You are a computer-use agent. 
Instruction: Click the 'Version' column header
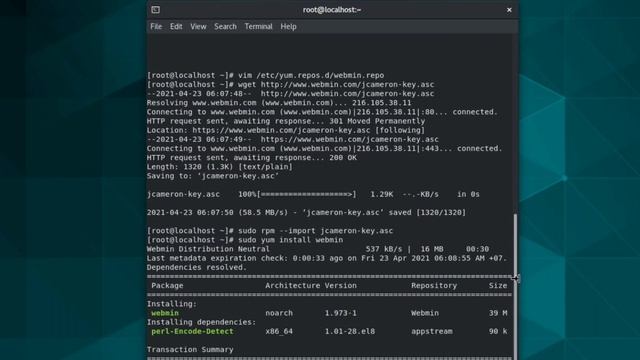pyautogui.click(x=341, y=286)
